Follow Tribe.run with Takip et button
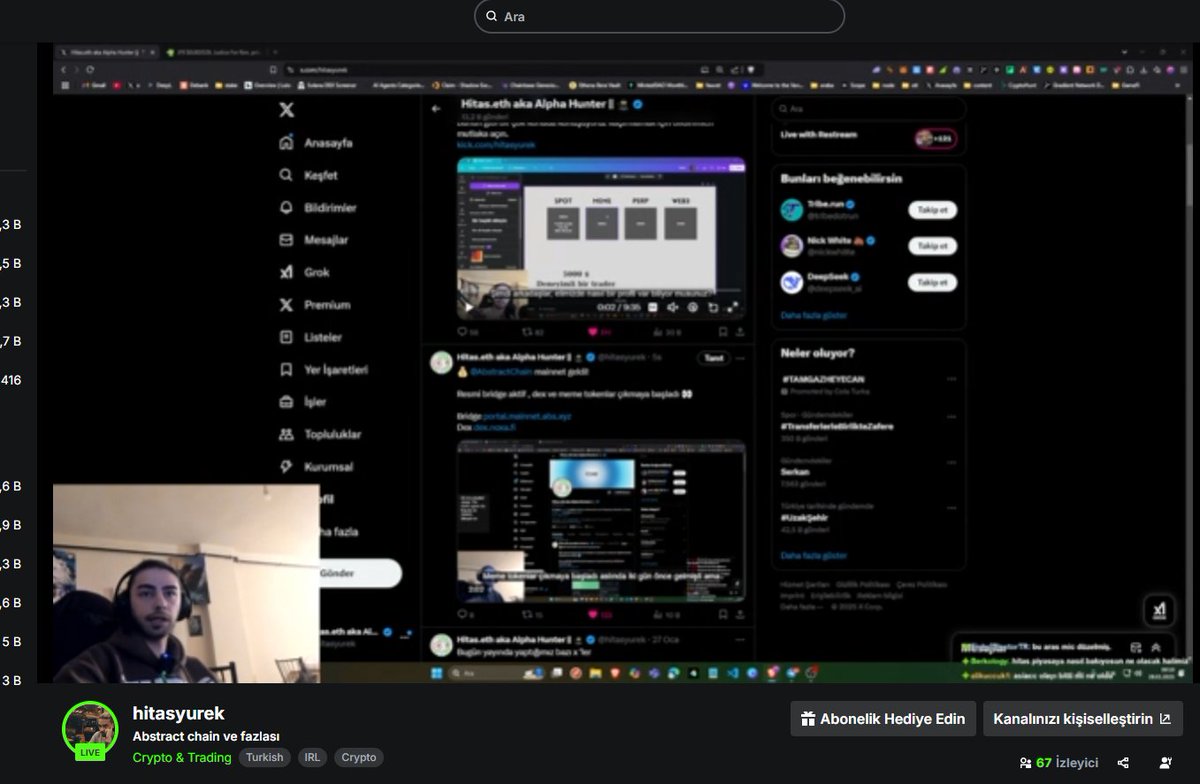This screenshot has height=784, width=1200. pos(932,210)
